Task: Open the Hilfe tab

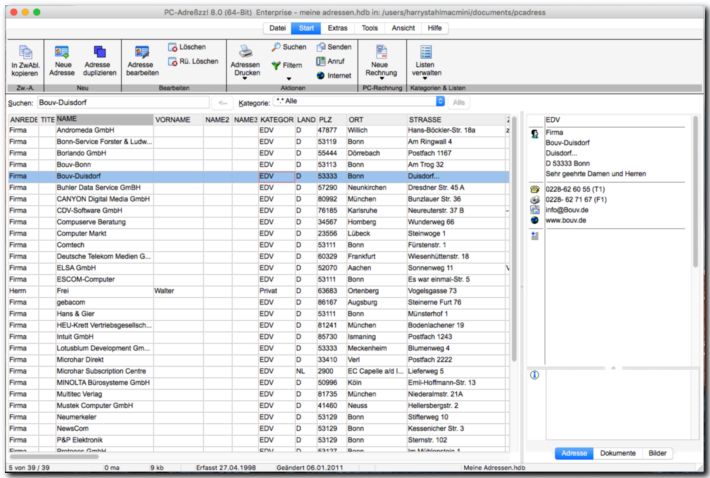Action: click(x=434, y=28)
